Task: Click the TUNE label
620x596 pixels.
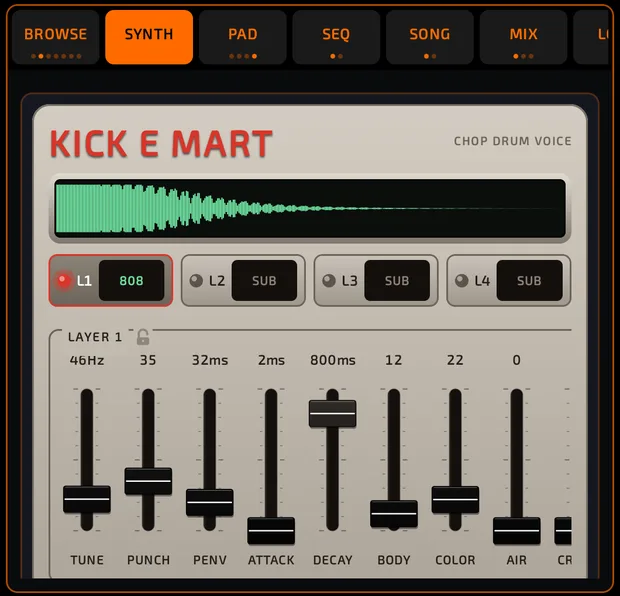Action: 87,560
